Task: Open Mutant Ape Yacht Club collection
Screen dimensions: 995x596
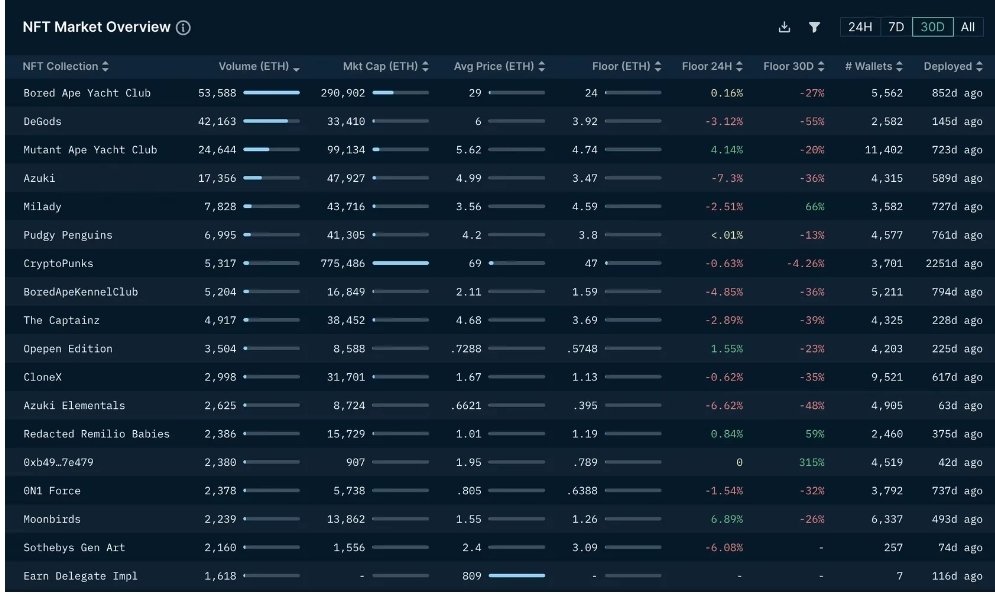Action: 90,150
